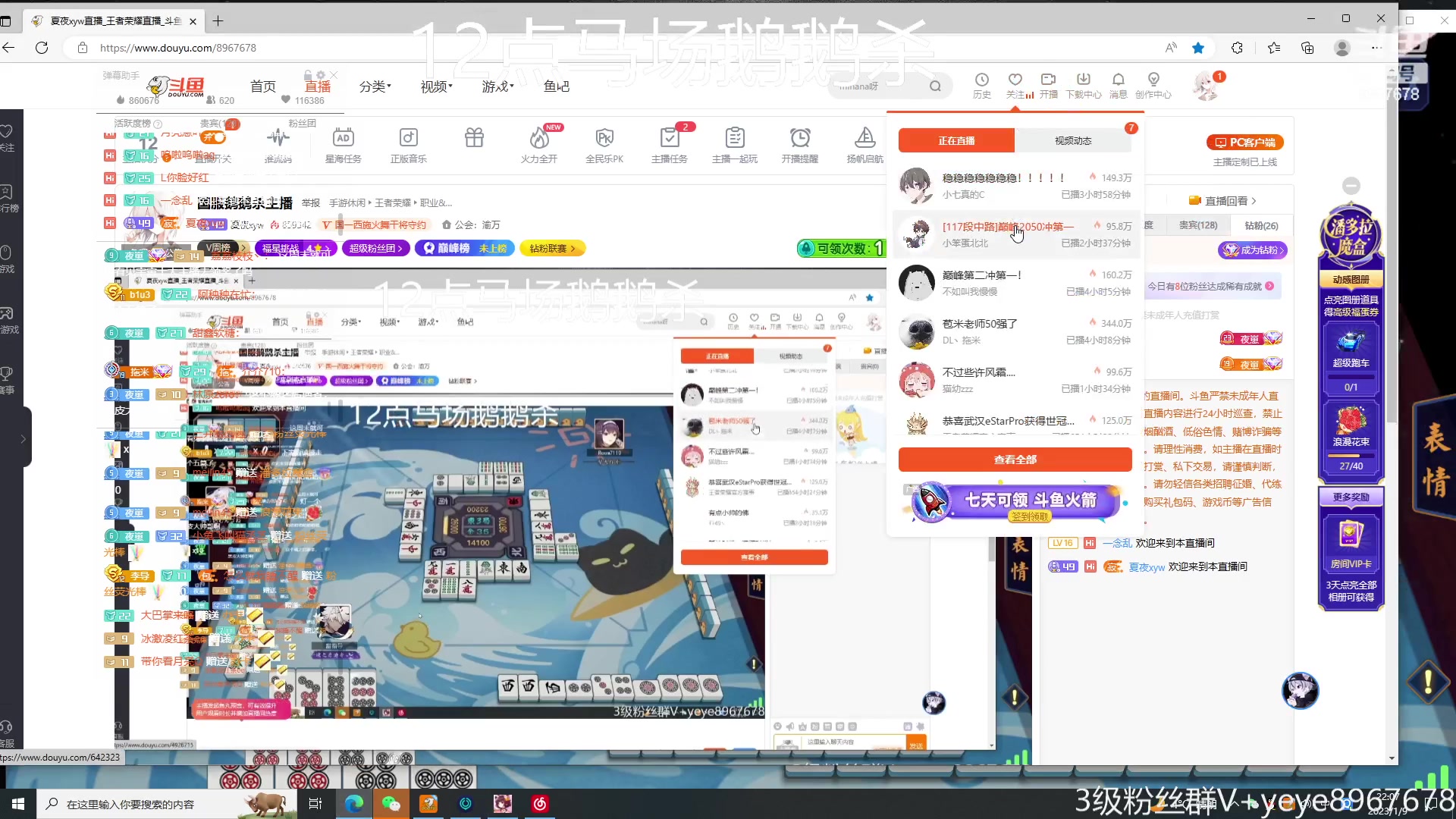The width and height of the screenshot is (1456, 819).
Task: Open 扬帆启航 sailboat icon
Action: pyautogui.click(x=865, y=144)
